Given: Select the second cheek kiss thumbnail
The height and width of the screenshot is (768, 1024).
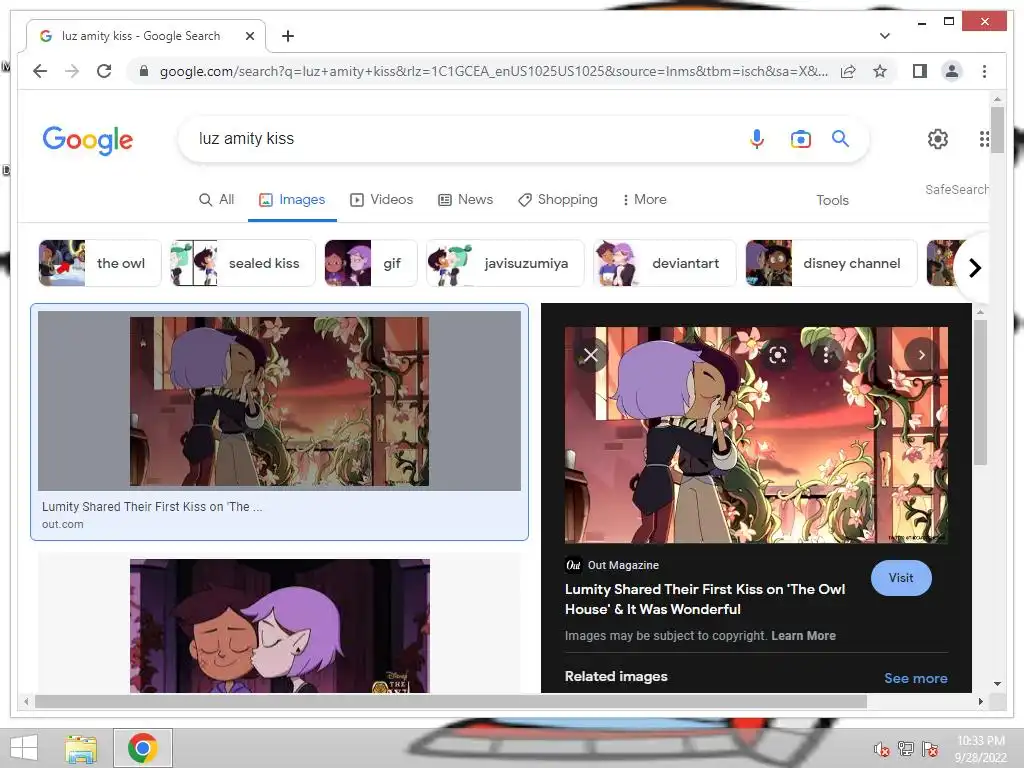Looking at the screenshot, I should (x=280, y=626).
